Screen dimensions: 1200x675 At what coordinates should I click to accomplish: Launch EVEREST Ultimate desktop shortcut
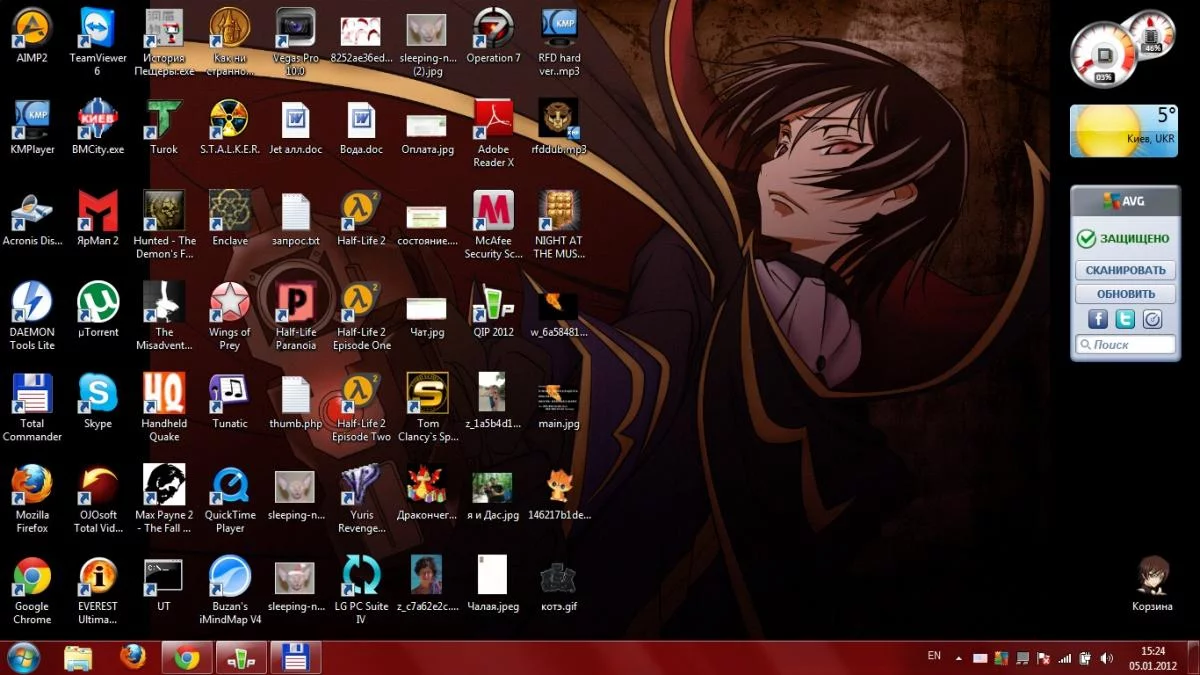tap(98, 591)
